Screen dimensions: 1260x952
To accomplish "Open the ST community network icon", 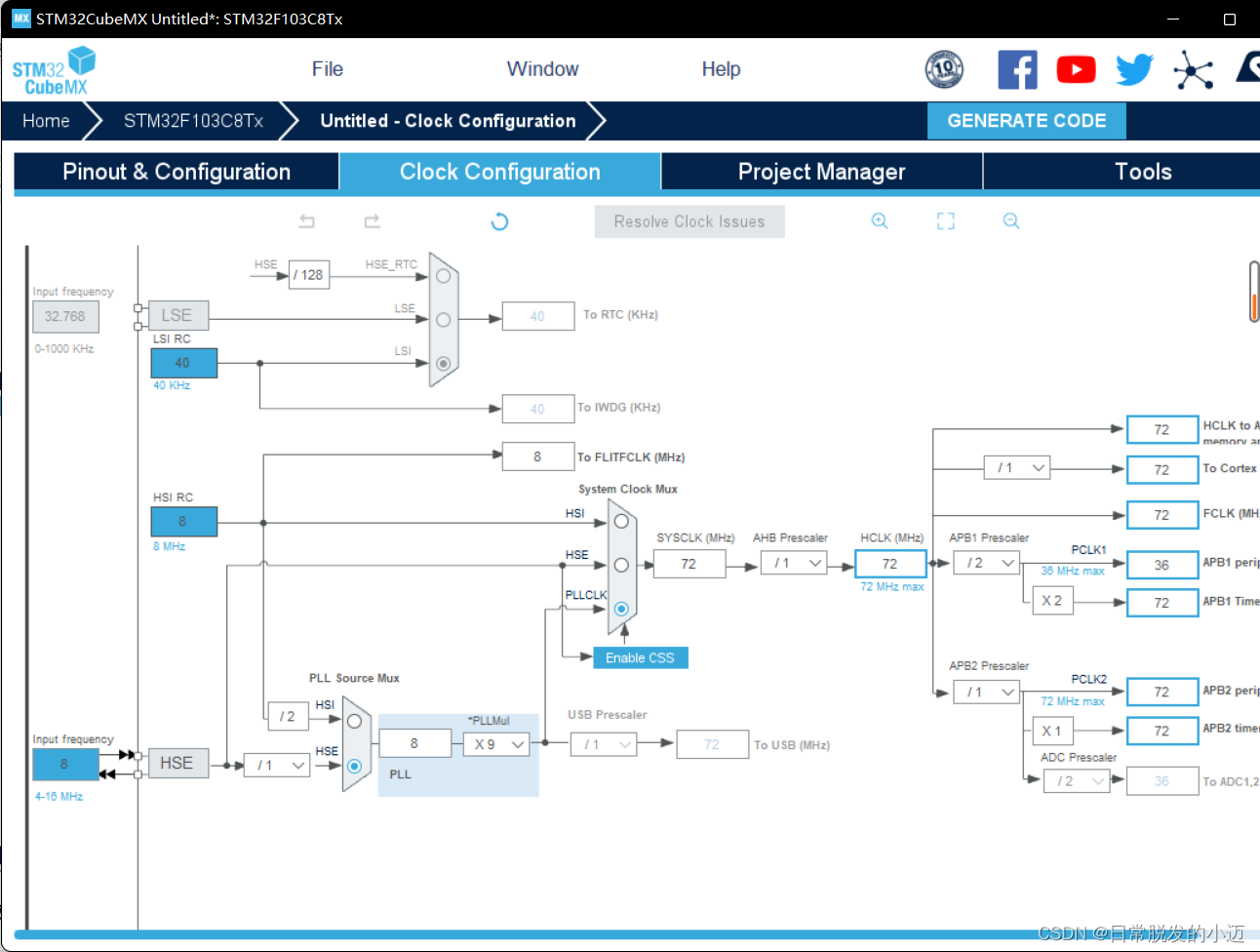I will coord(1193,69).
